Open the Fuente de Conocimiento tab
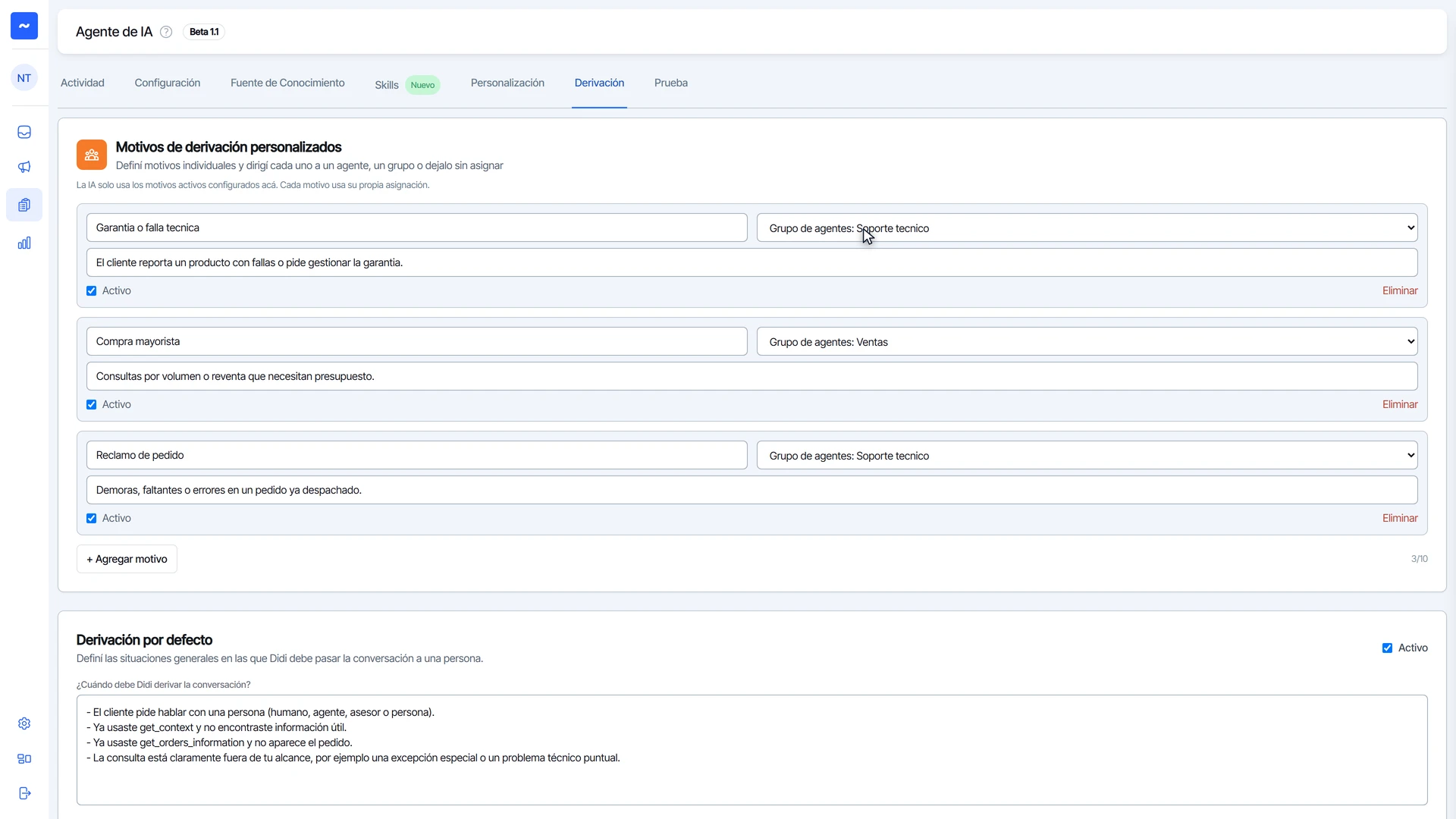 (x=287, y=83)
